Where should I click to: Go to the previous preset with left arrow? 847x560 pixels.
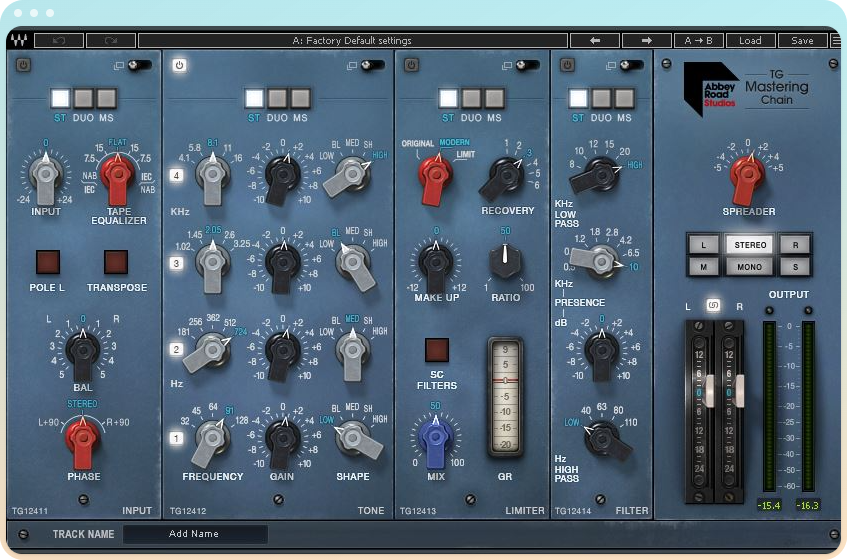595,41
